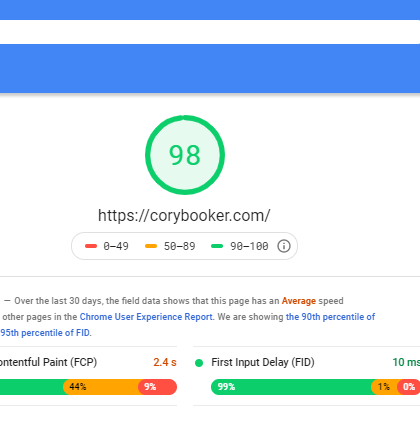Click the red 0-49 legend marker
420x429 pixels.
[x=91, y=246]
